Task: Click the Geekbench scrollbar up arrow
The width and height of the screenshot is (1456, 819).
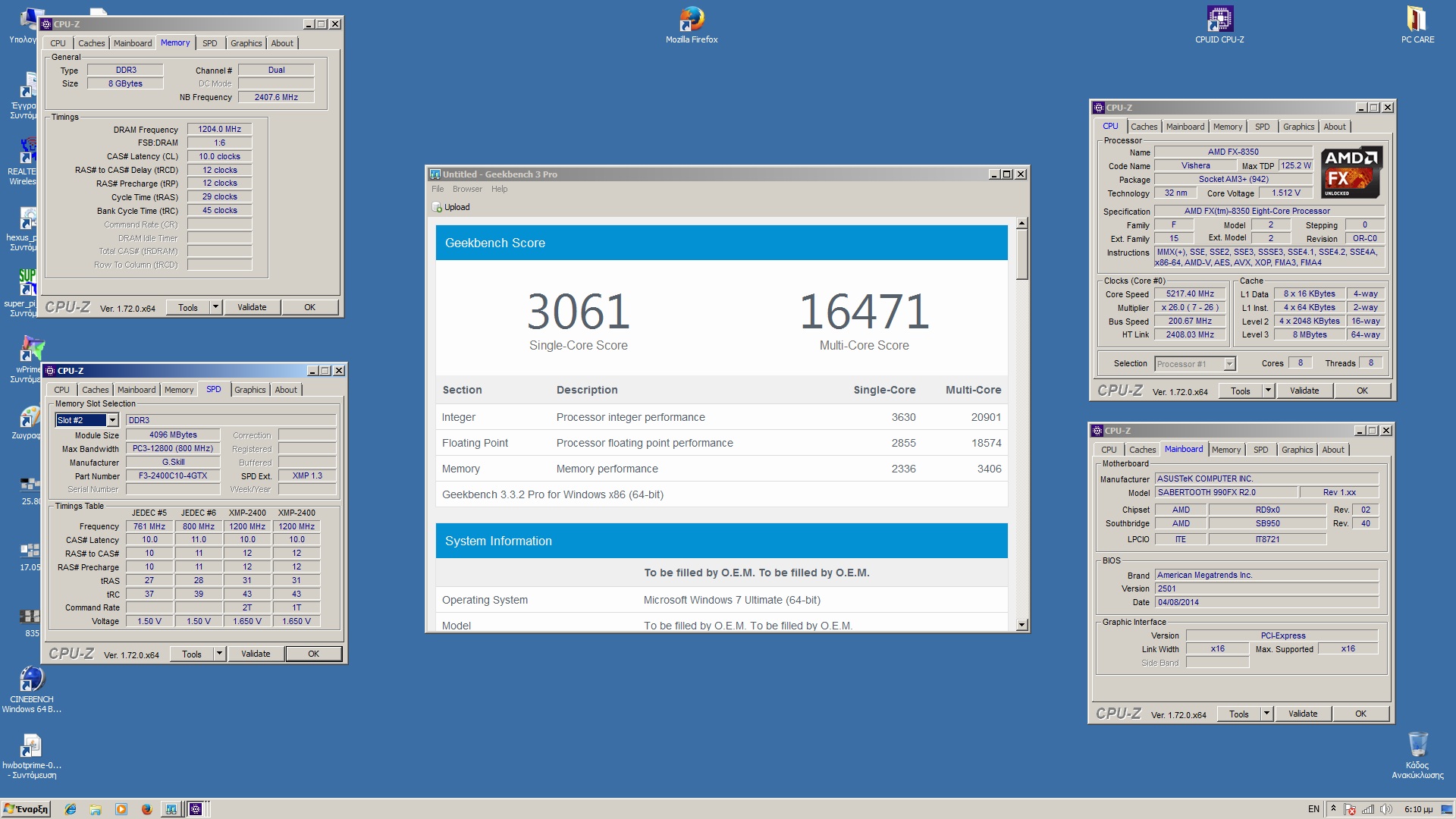Action: (1021, 223)
